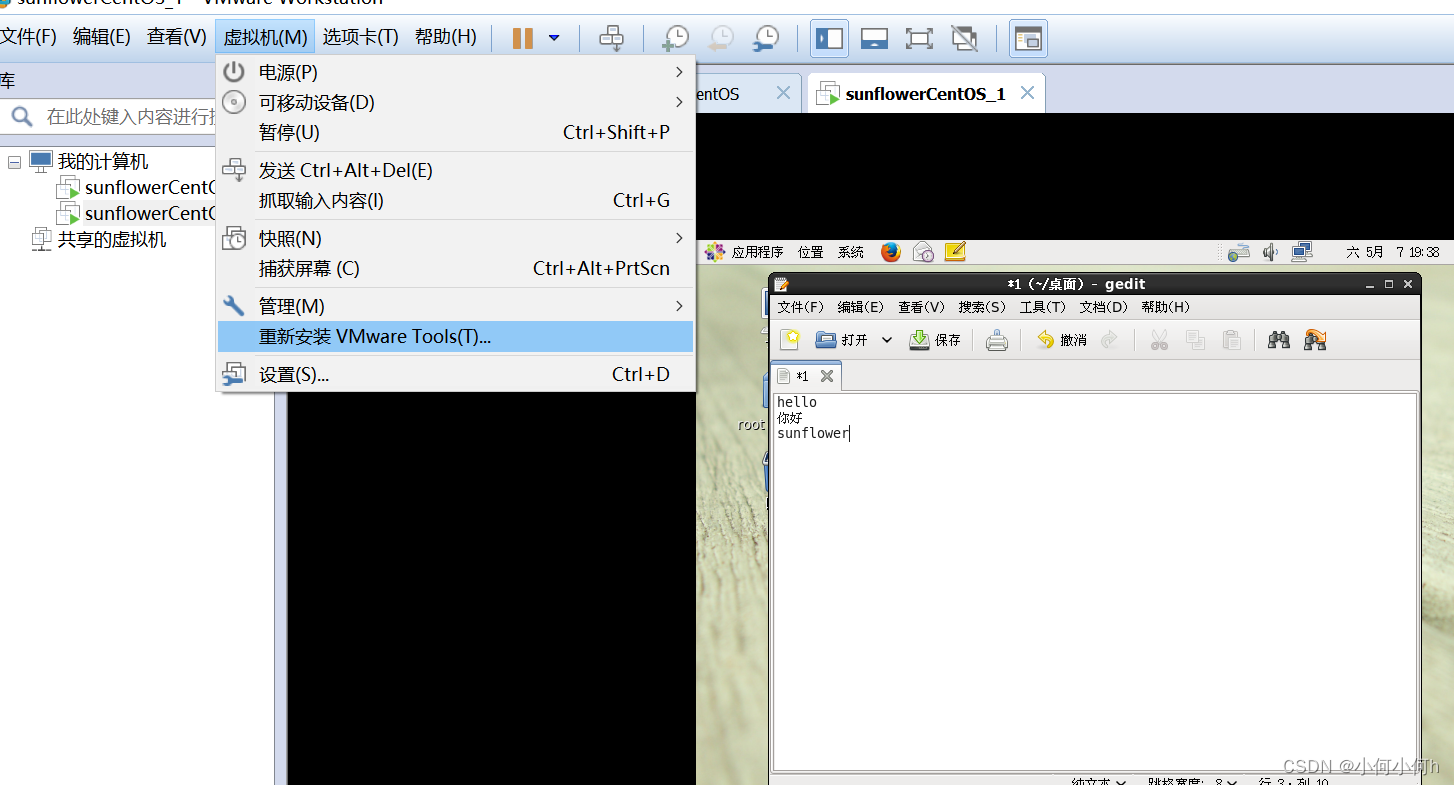Image resolution: width=1454 pixels, height=785 pixels.
Task: Click the Revert to Snapshot toolbar icon
Action: click(720, 38)
